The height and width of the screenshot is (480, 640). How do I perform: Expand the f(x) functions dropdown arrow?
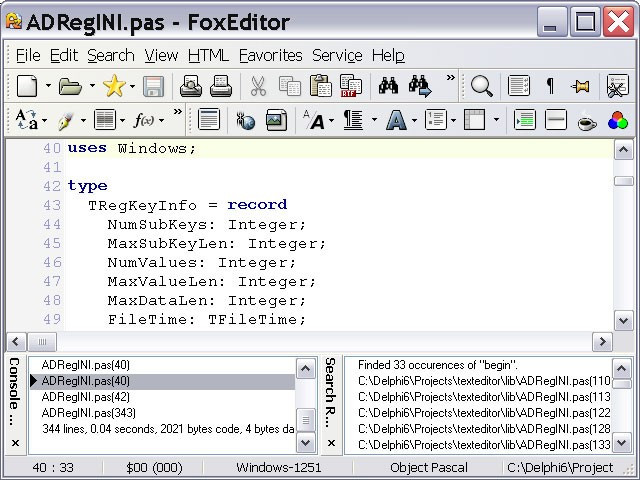(162, 120)
